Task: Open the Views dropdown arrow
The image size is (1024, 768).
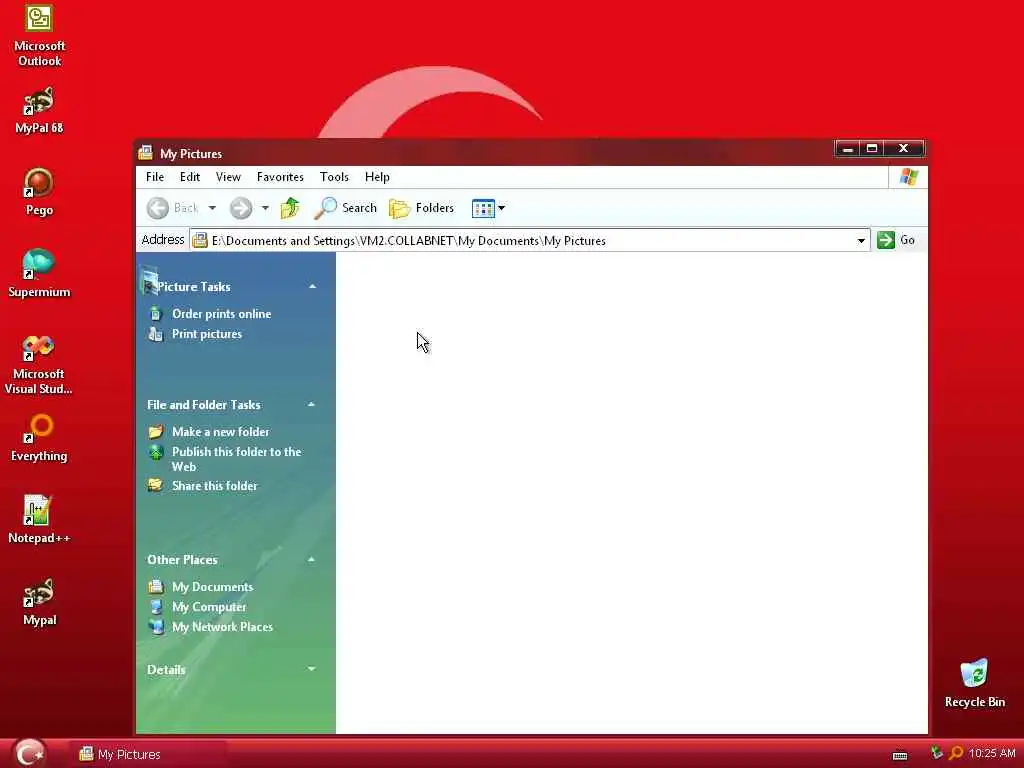Action: click(x=502, y=208)
